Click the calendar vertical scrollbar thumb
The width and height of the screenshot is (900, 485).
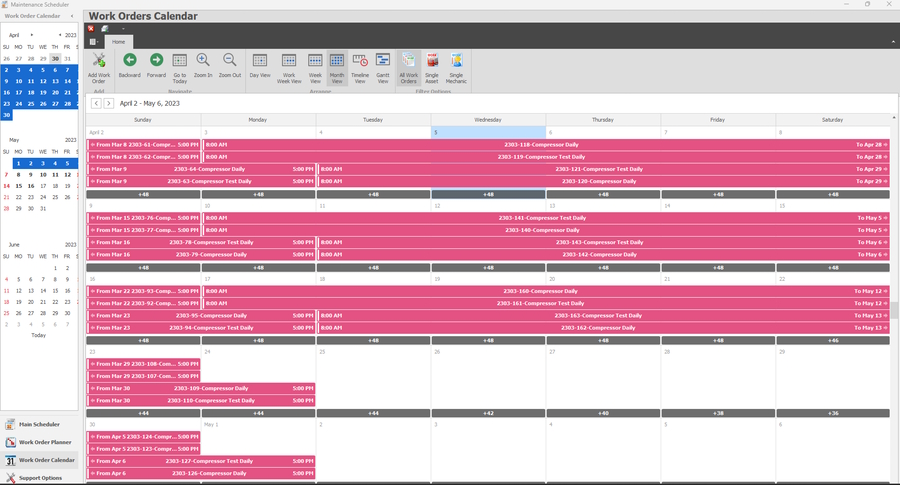894,310
